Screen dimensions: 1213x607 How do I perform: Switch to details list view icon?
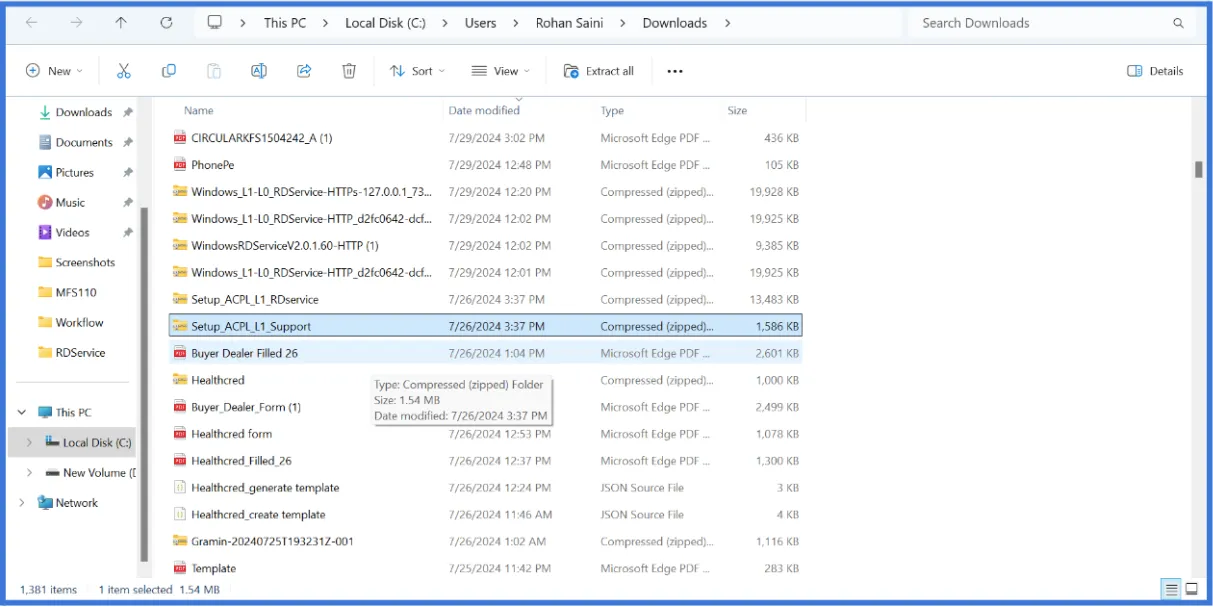click(x=1170, y=589)
